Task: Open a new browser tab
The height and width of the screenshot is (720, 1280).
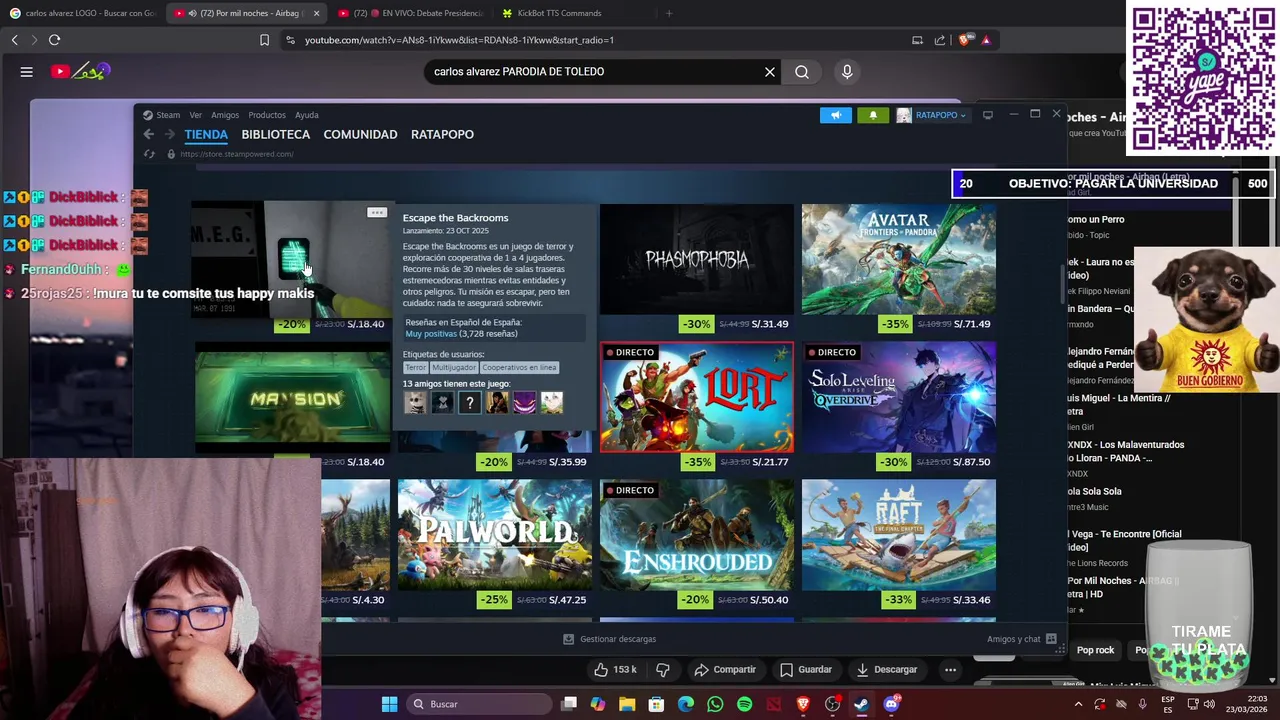Action: pyautogui.click(x=669, y=13)
